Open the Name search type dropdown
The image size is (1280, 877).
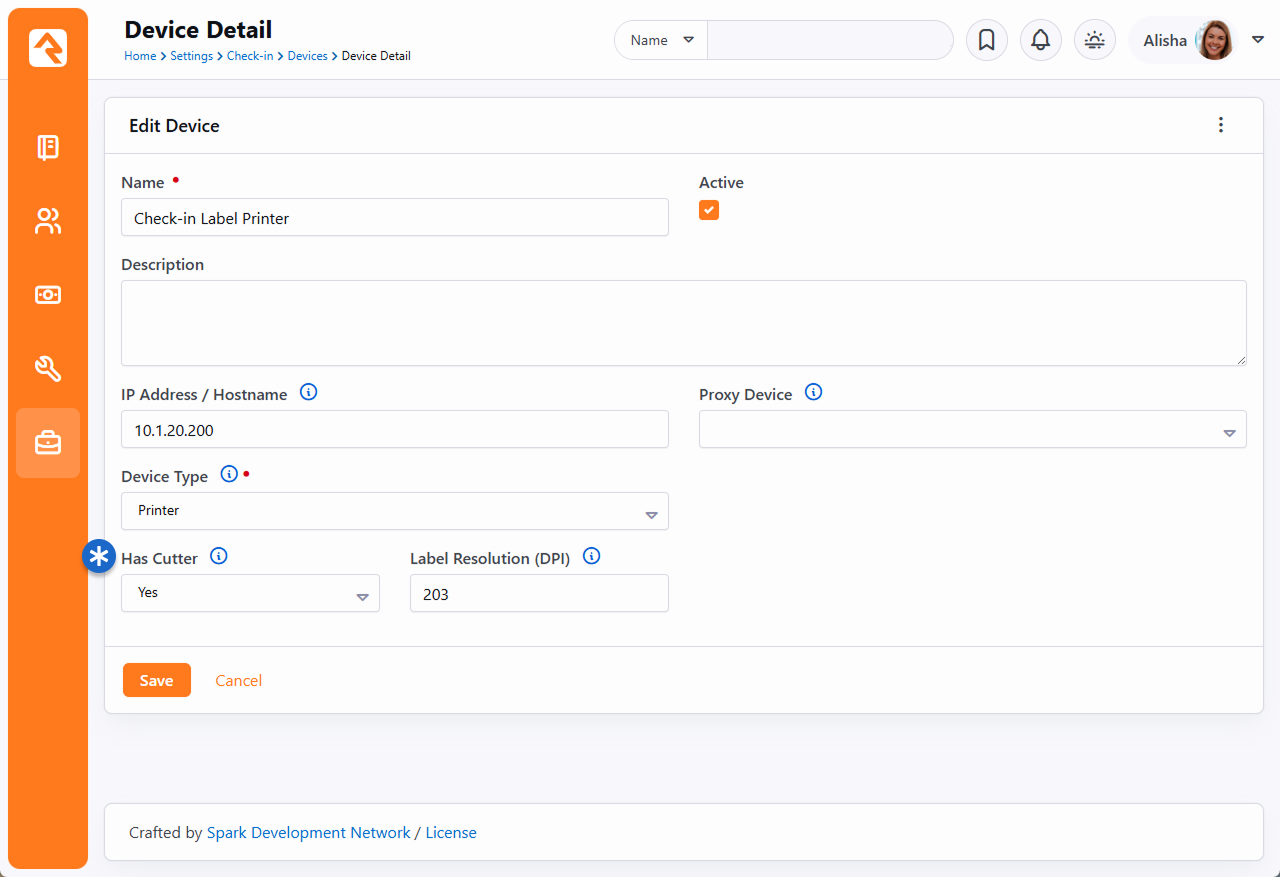tap(661, 40)
